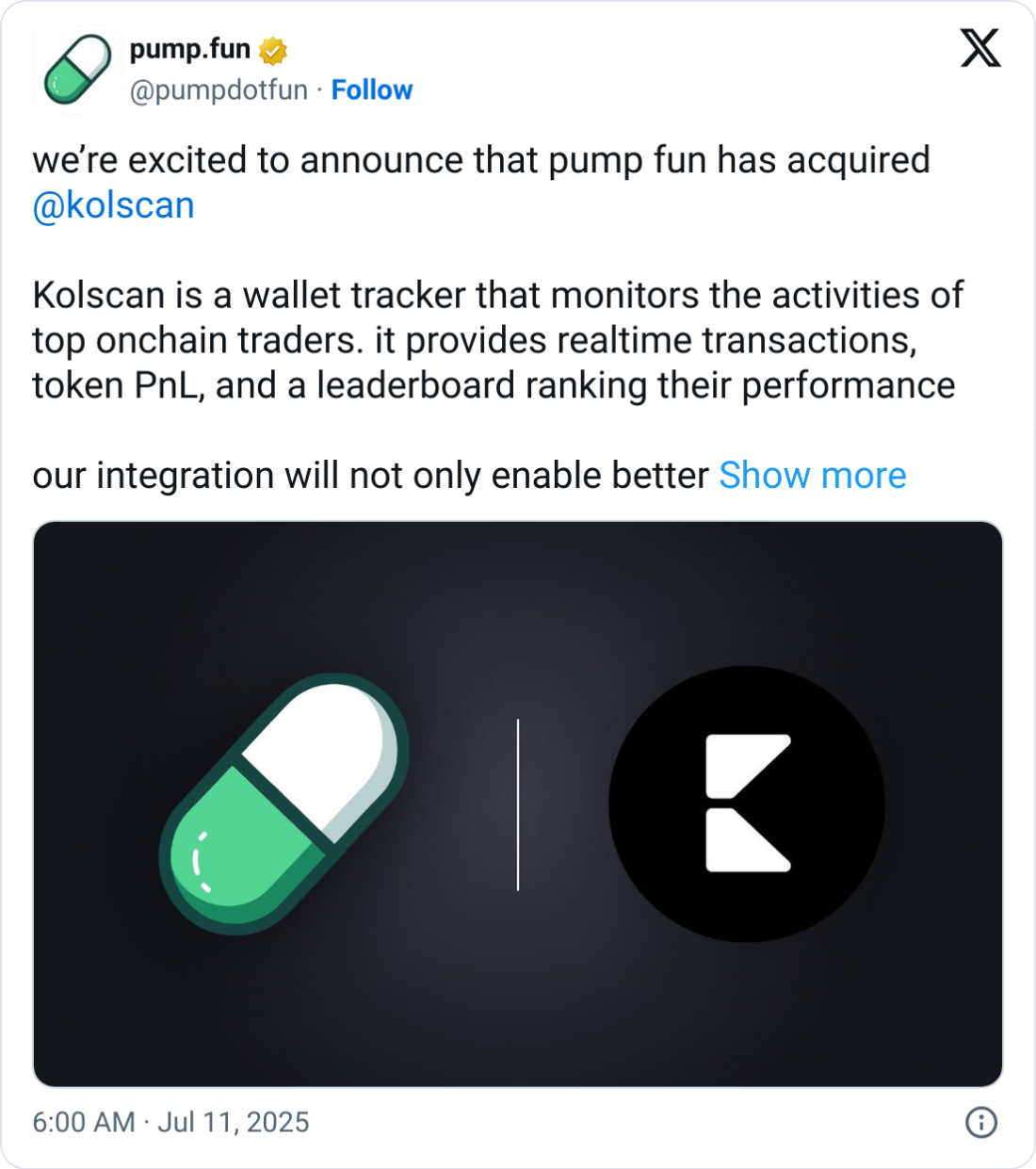1036x1169 pixels.
Task: Follow the pumpdotfun account
Action: click(x=372, y=89)
